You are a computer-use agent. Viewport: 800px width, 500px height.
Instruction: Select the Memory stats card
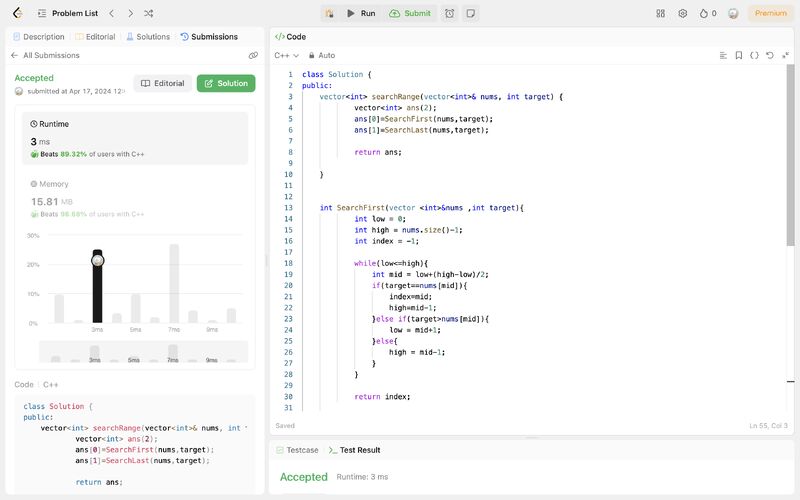point(135,199)
